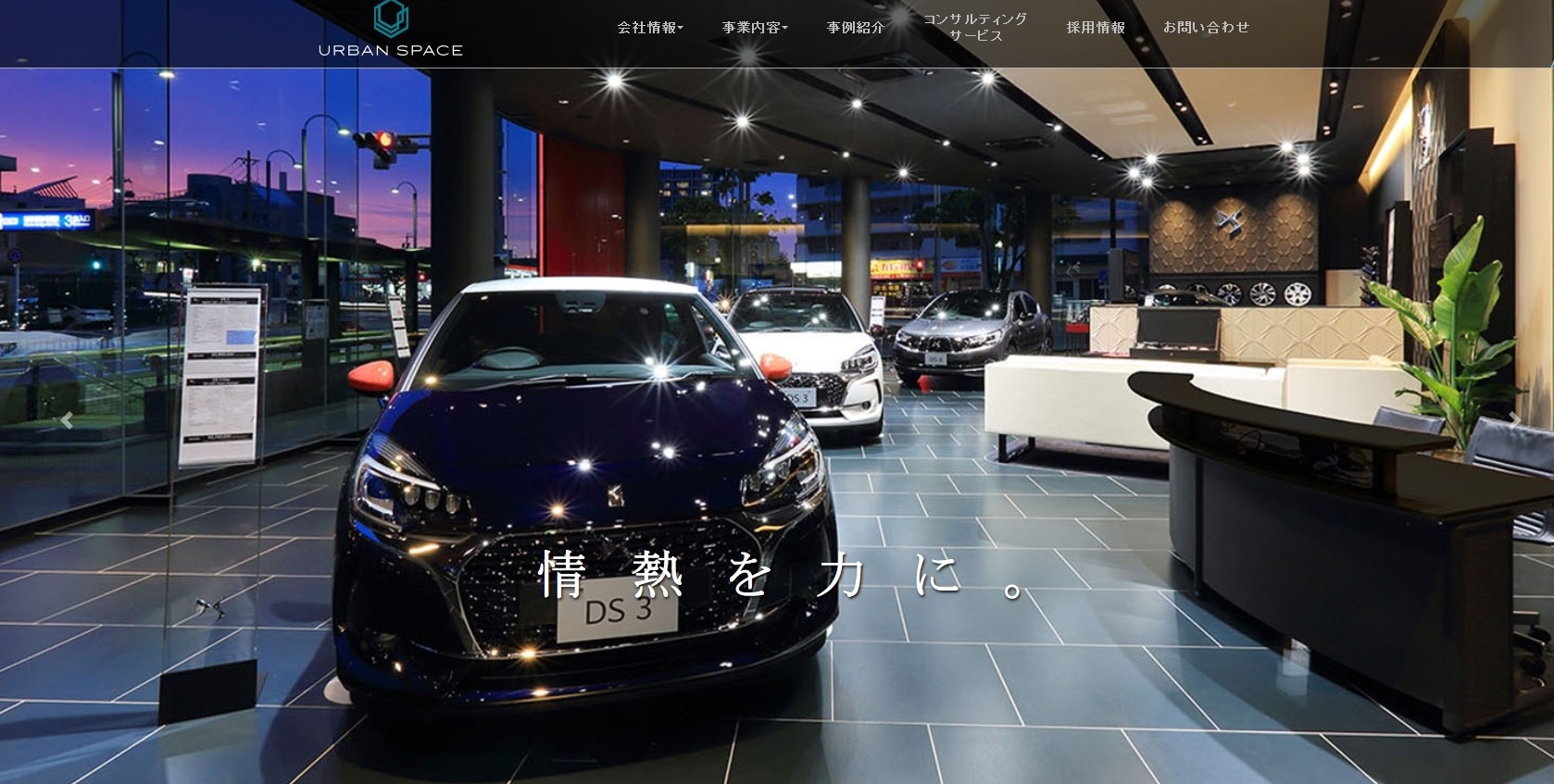Image resolution: width=1554 pixels, height=784 pixels.
Task: Advance carousel with the right arrow
Action: [1514, 420]
